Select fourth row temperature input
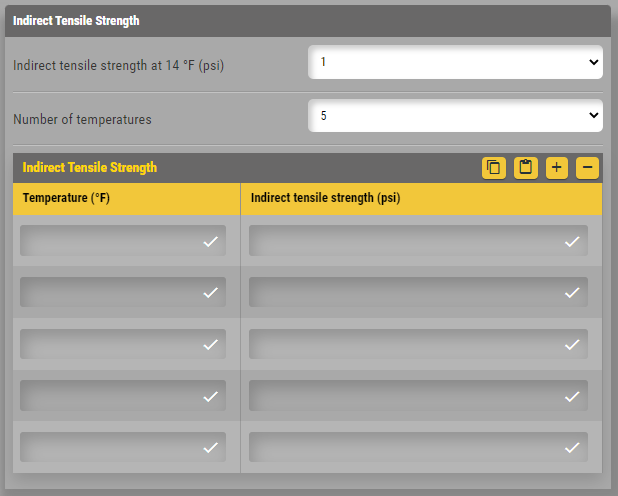618x496 pixels. pyautogui.click(x=110, y=396)
